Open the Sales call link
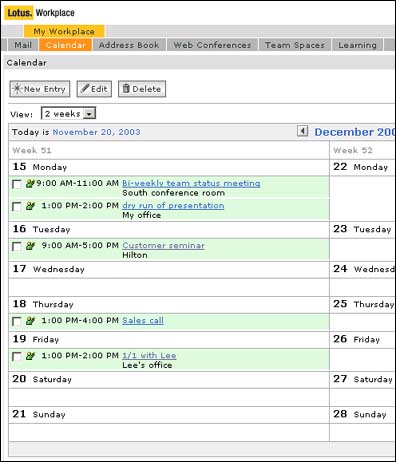Image resolution: width=396 pixels, height=462 pixels. [x=143, y=321]
